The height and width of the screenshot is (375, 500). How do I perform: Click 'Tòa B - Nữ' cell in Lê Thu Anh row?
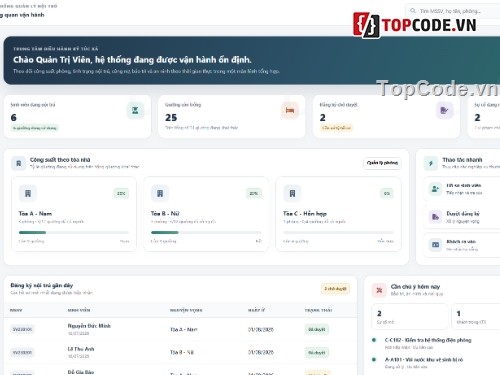click(182, 352)
